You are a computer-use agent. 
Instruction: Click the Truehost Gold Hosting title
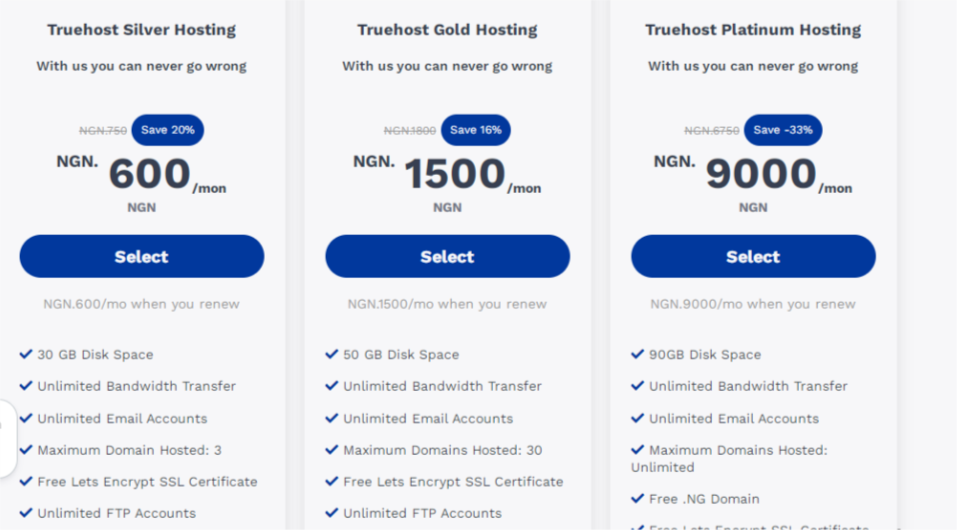[447, 30]
